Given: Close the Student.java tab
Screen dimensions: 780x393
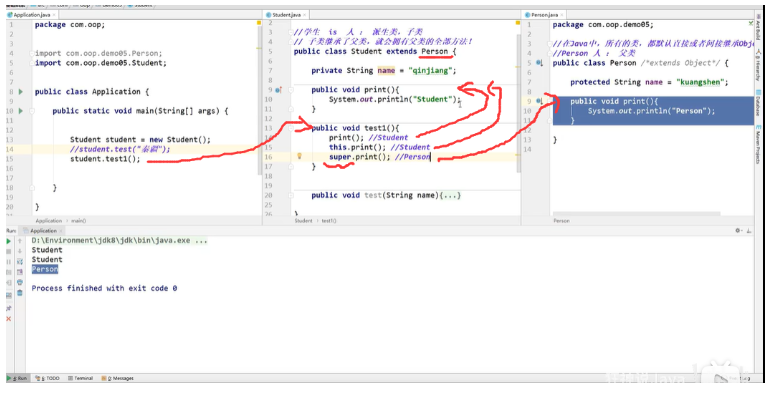Looking at the screenshot, I should click(x=305, y=15).
